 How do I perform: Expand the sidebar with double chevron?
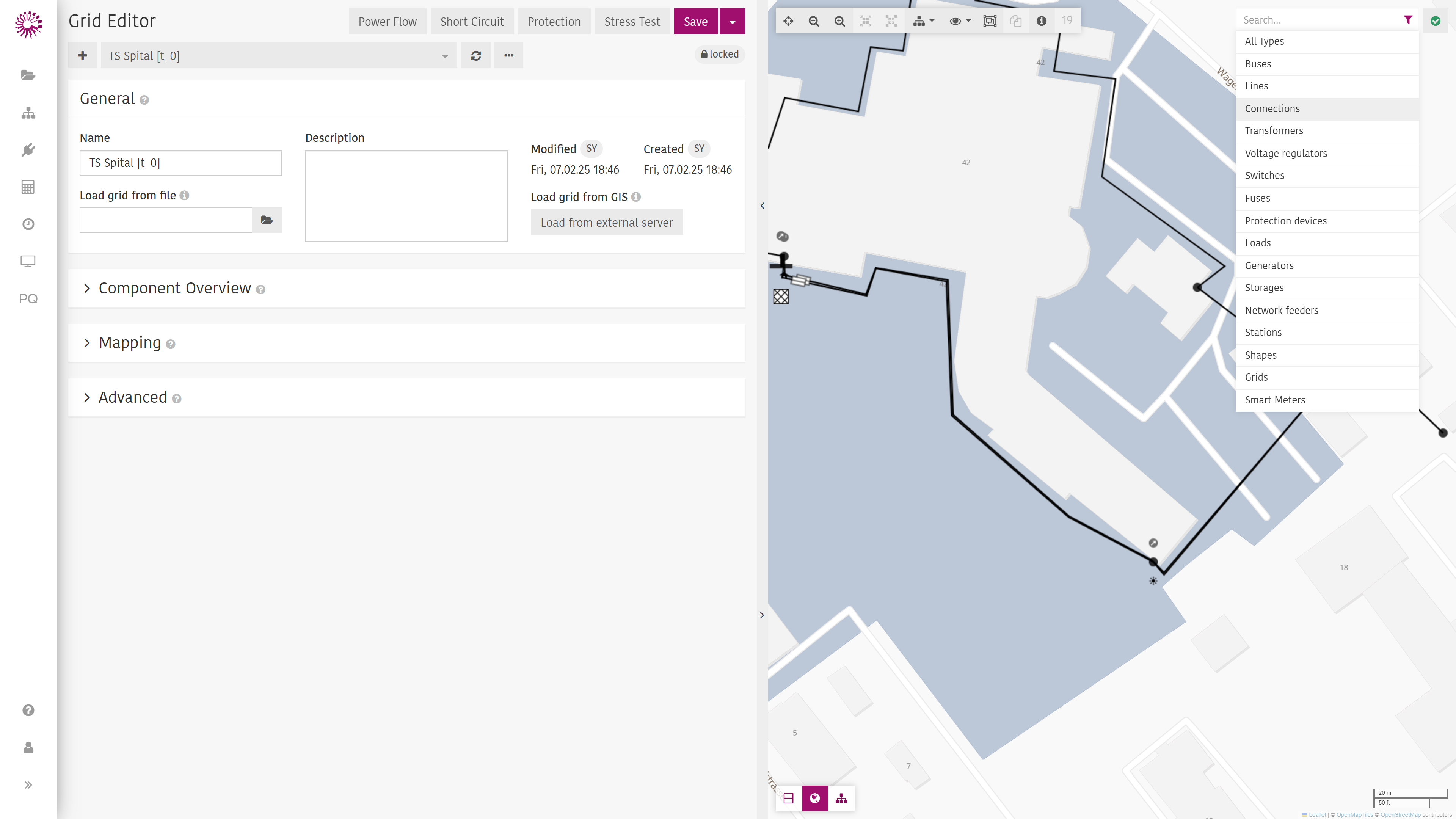28,785
